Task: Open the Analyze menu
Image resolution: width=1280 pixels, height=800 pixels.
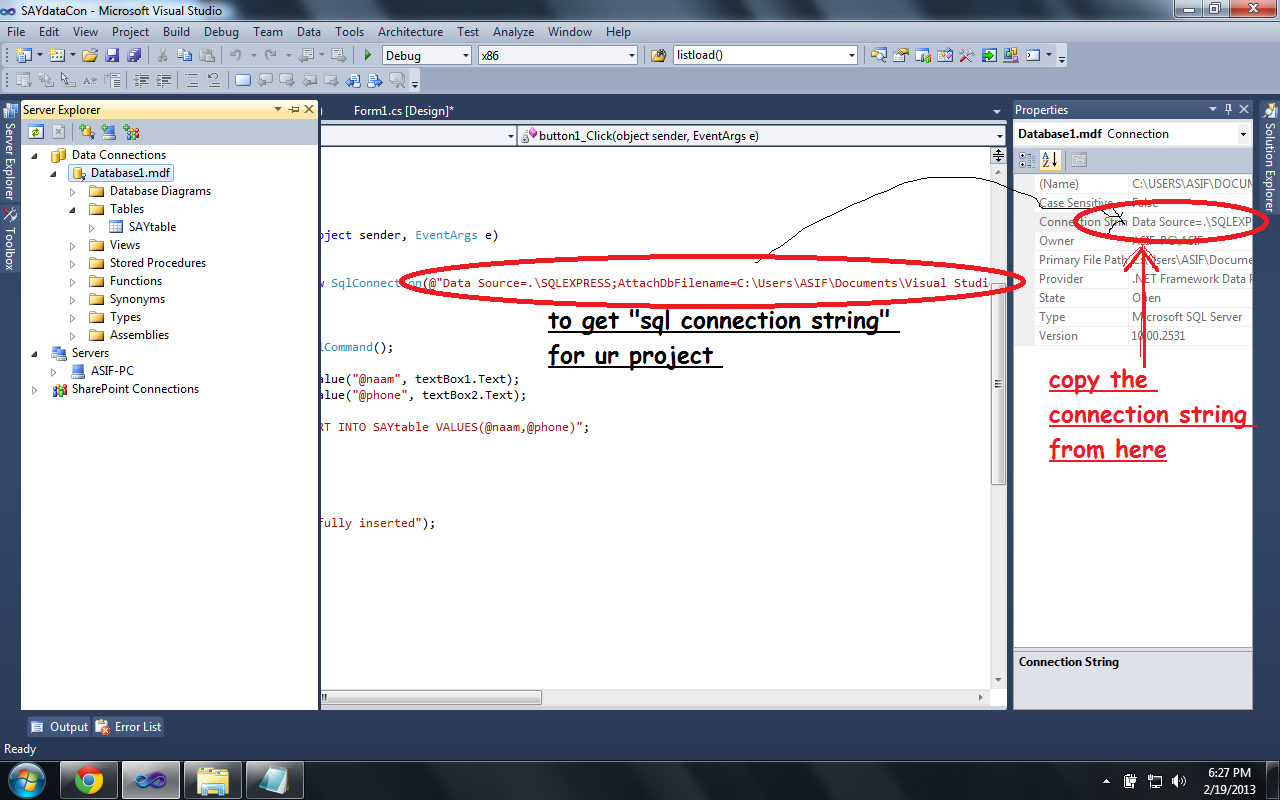Action: coord(513,32)
